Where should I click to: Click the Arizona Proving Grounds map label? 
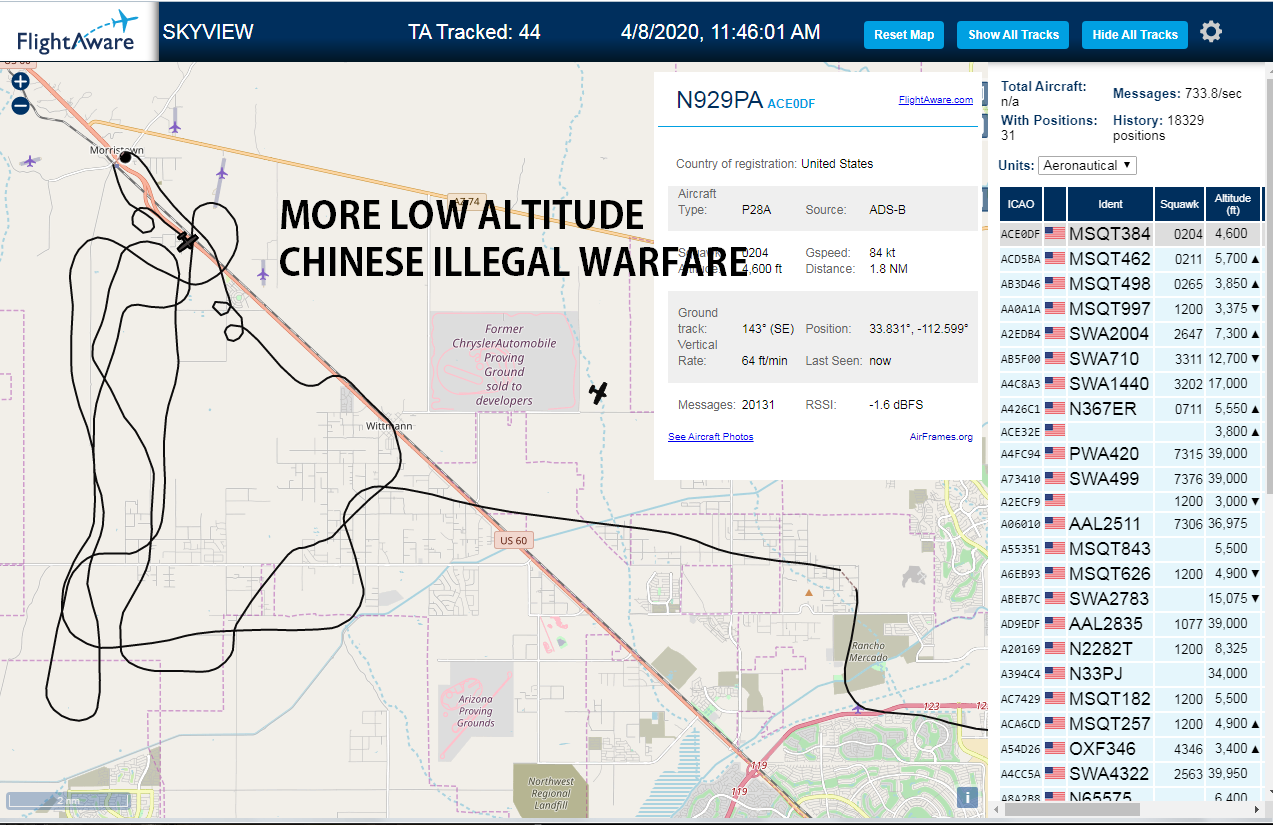click(x=476, y=711)
